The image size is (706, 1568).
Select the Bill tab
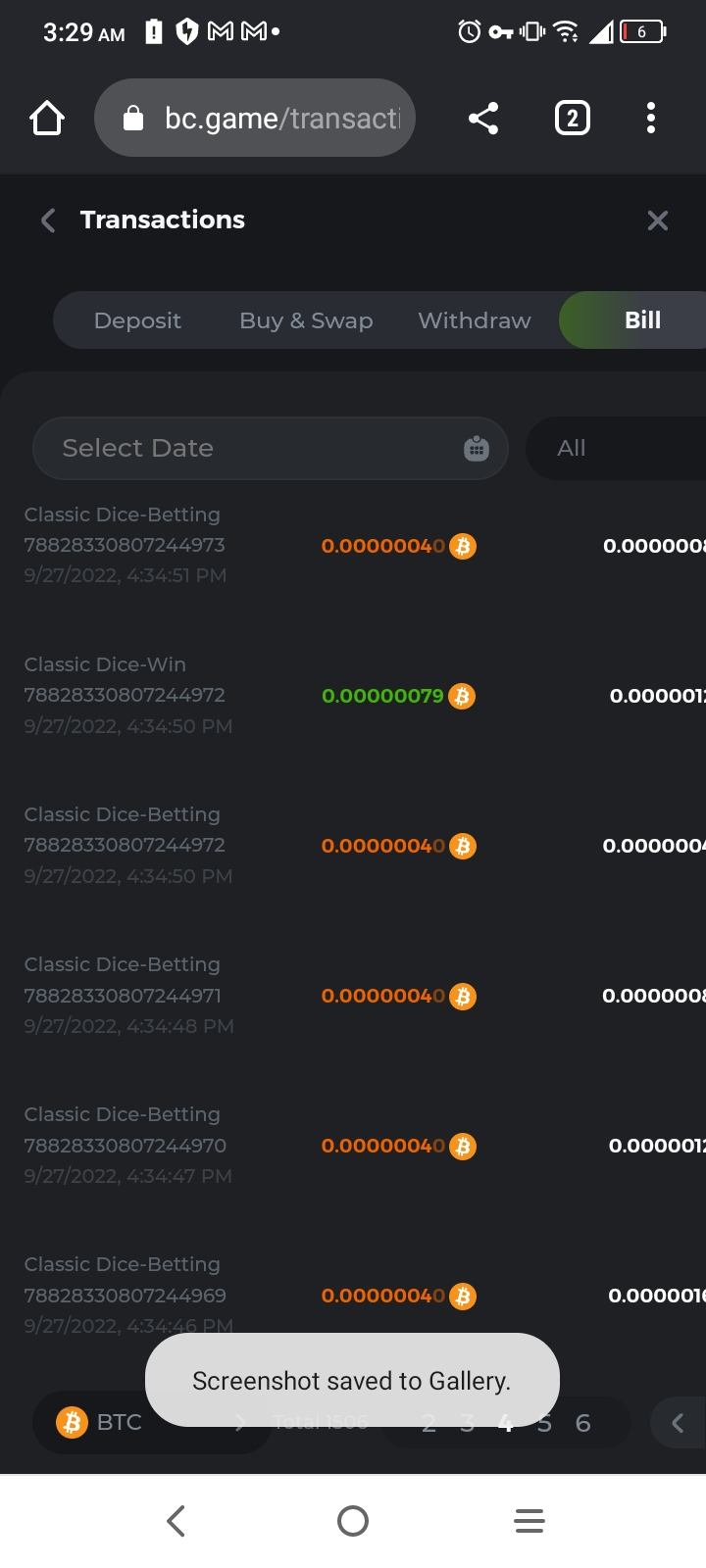coord(642,320)
